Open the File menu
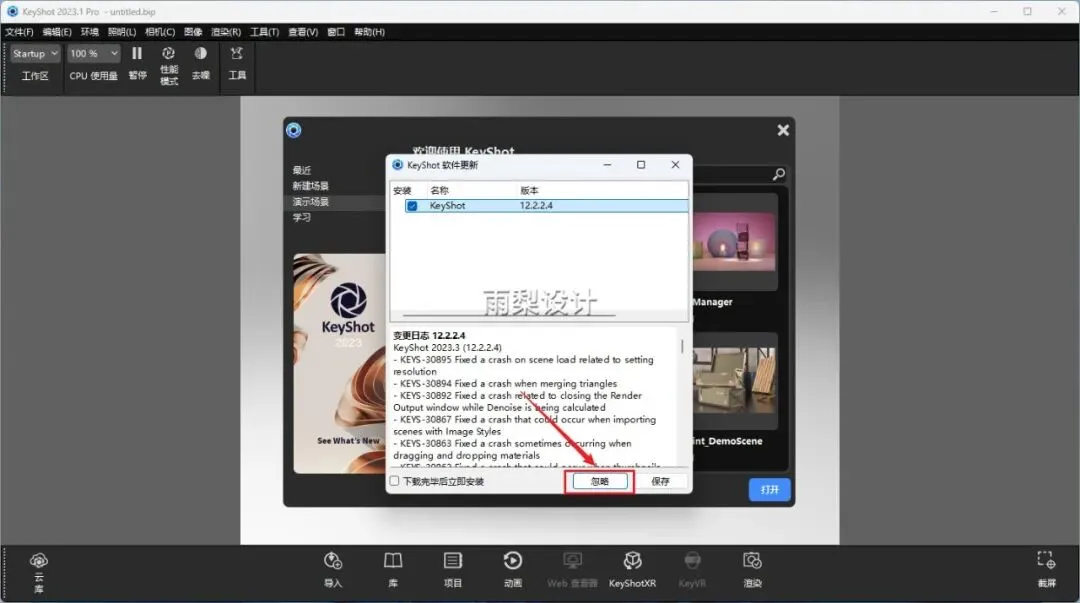1080x603 pixels. point(19,32)
